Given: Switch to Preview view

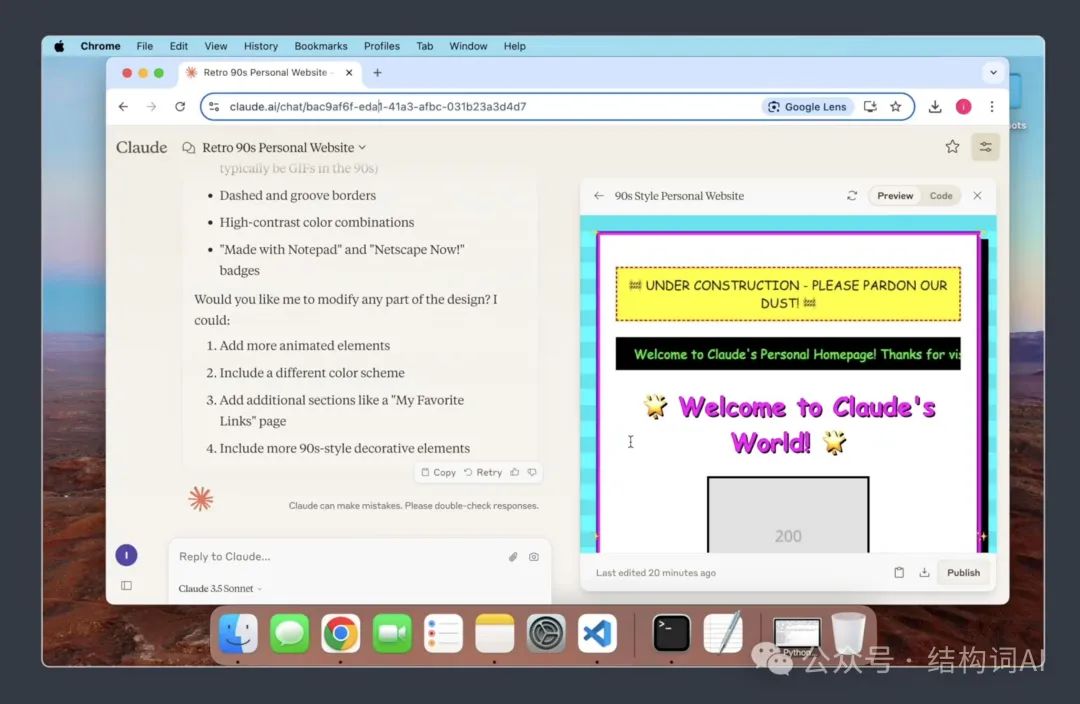Looking at the screenshot, I should point(895,196).
